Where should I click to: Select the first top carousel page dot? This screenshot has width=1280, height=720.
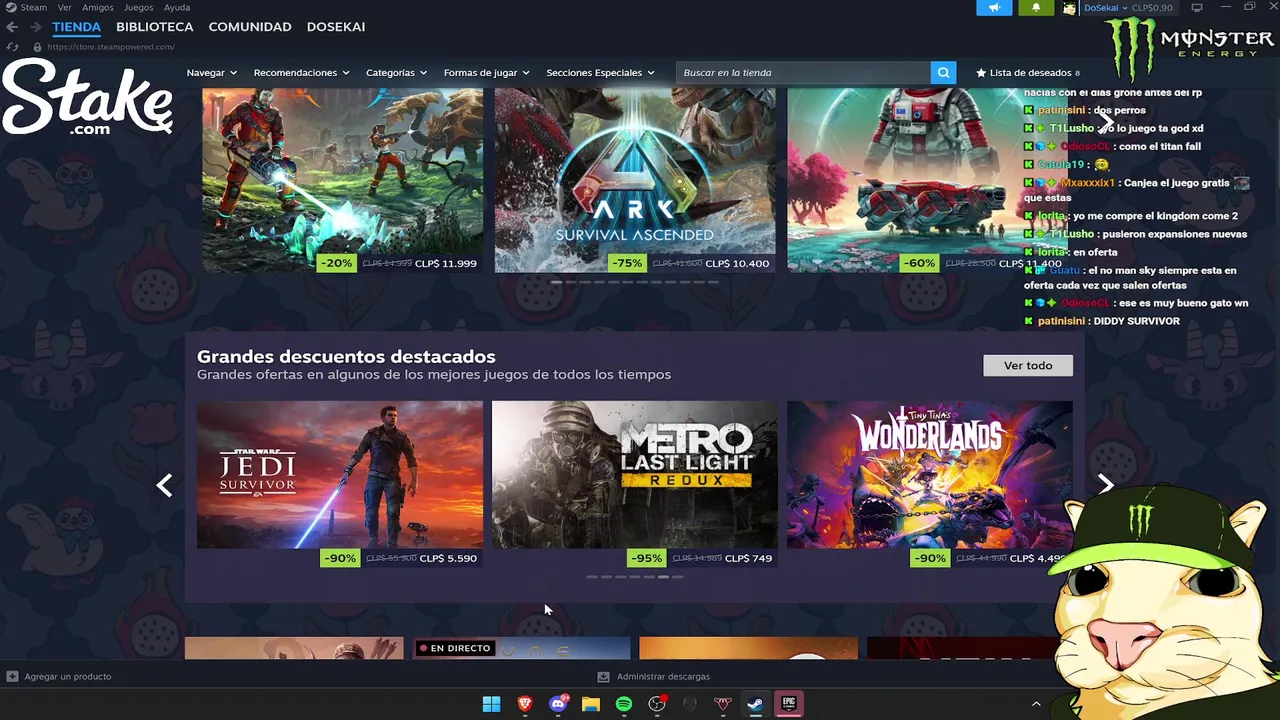pyautogui.click(x=556, y=282)
